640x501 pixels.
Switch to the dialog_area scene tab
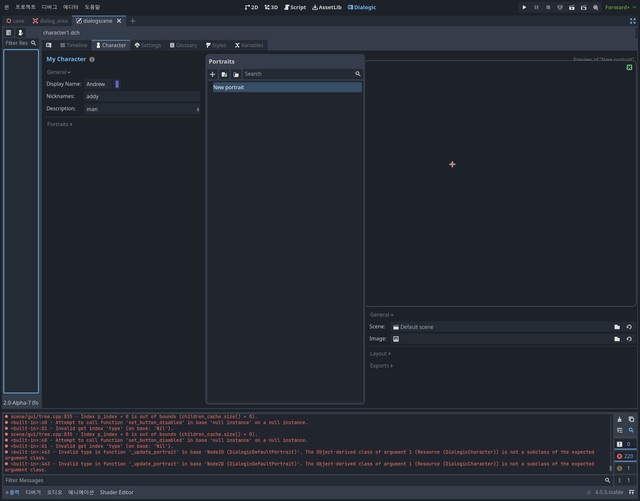pyautogui.click(x=51, y=21)
